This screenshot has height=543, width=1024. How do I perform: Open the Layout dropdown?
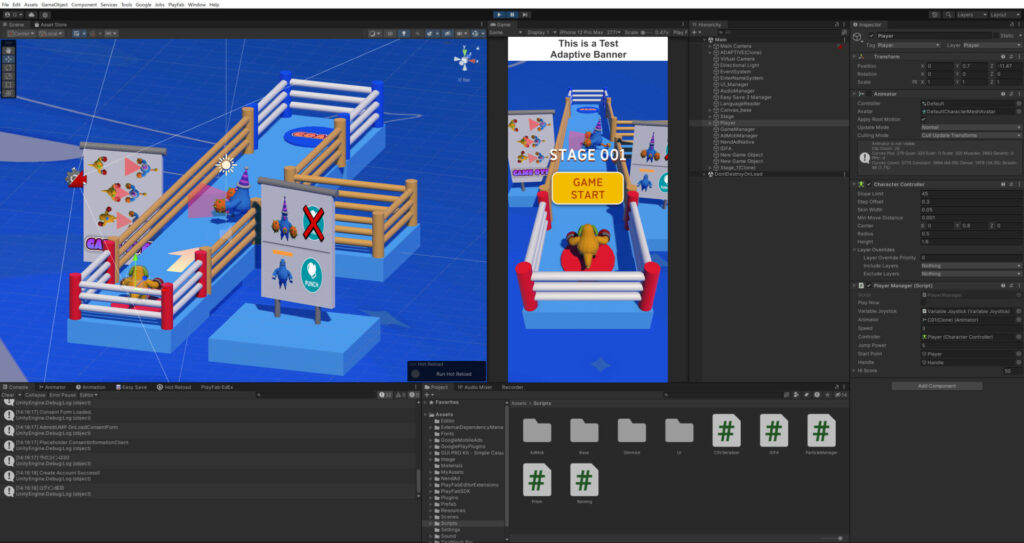pos(1003,14)
